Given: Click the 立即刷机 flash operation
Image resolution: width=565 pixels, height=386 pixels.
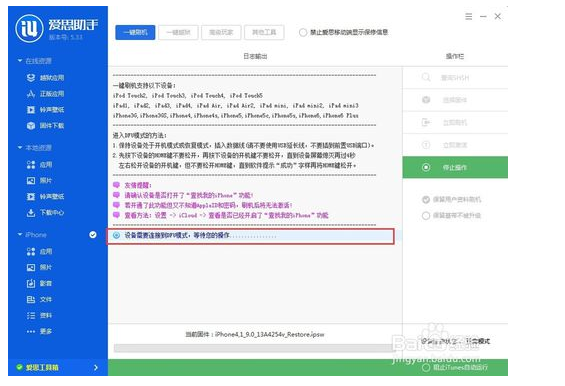Looking at the screenshot, I should (455, 123).
